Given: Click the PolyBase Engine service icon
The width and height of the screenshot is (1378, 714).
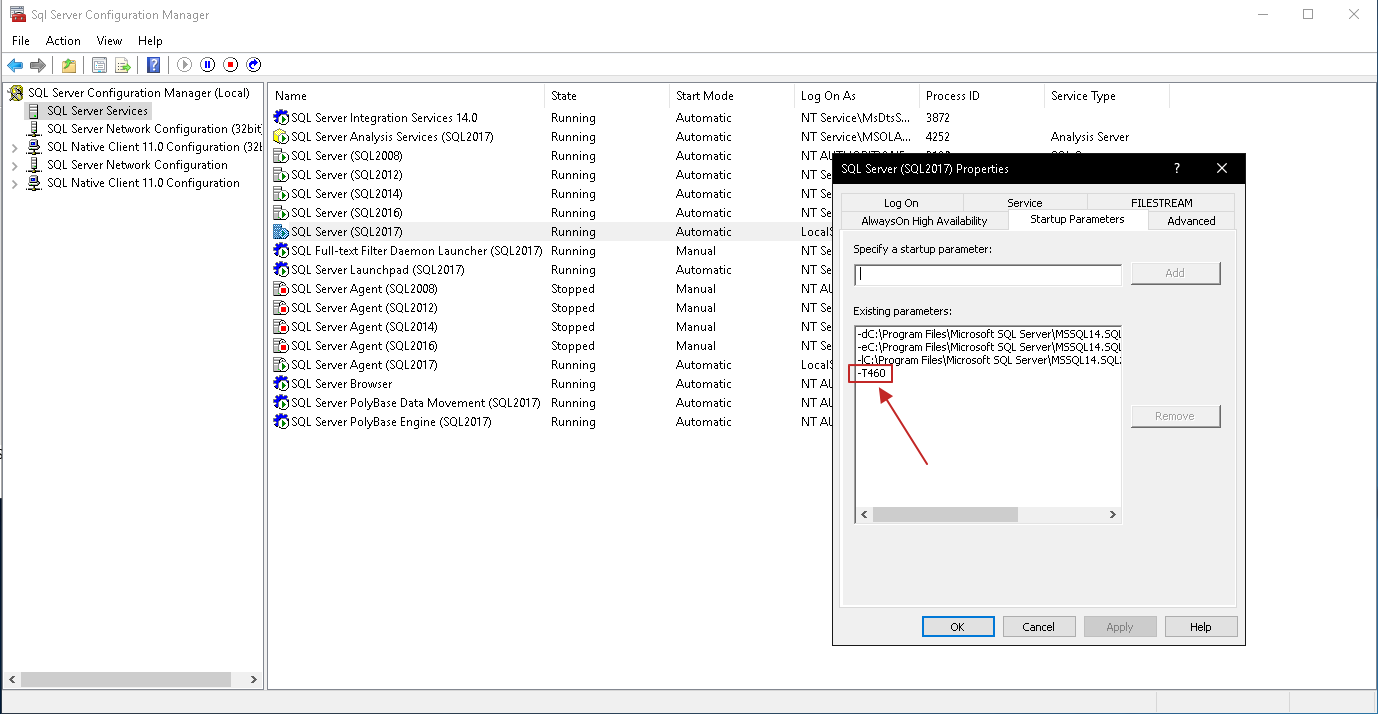Looking at the screenshot, I should 281,422.
